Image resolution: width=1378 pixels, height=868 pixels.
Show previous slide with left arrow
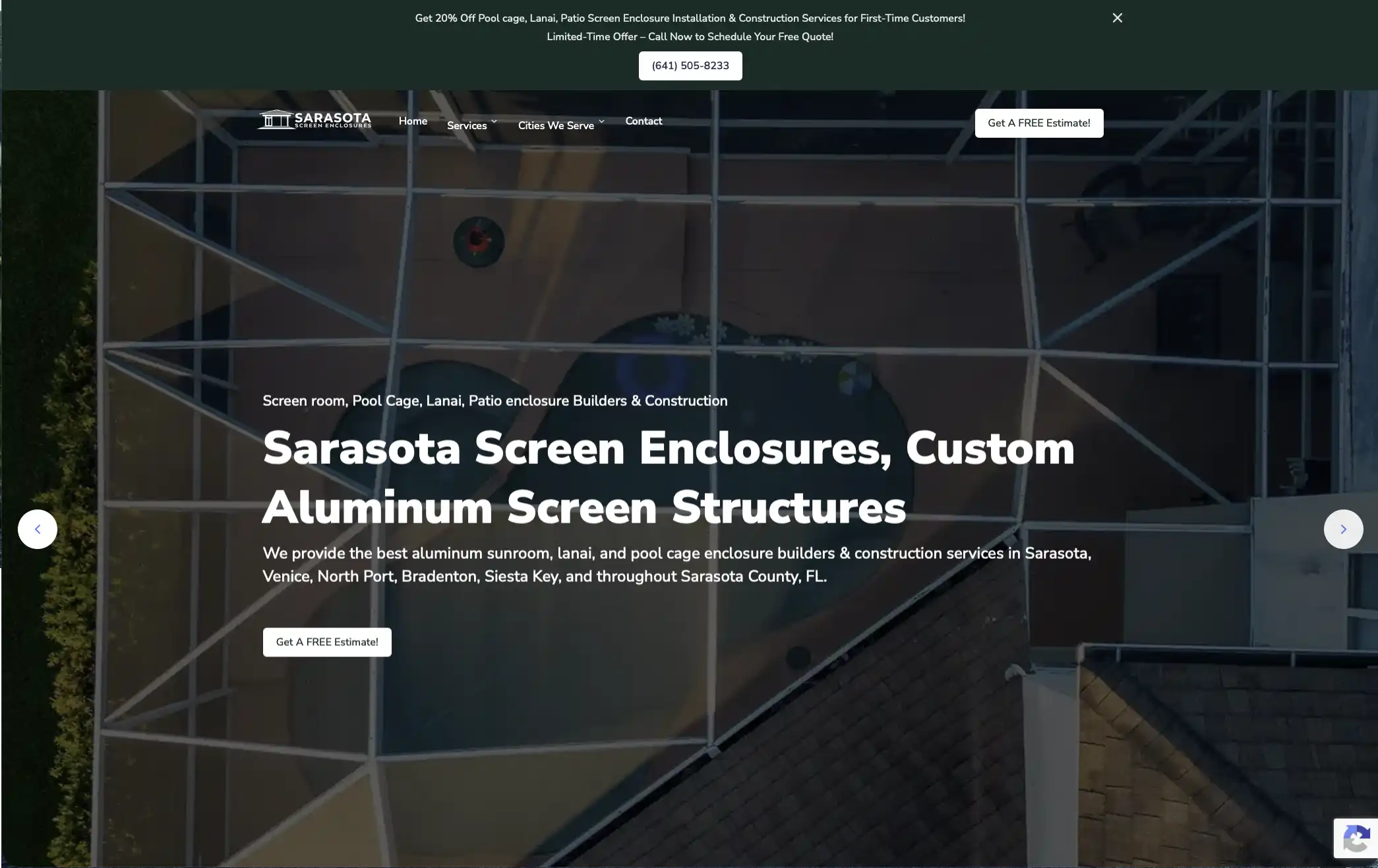click(x=38, y=529)
